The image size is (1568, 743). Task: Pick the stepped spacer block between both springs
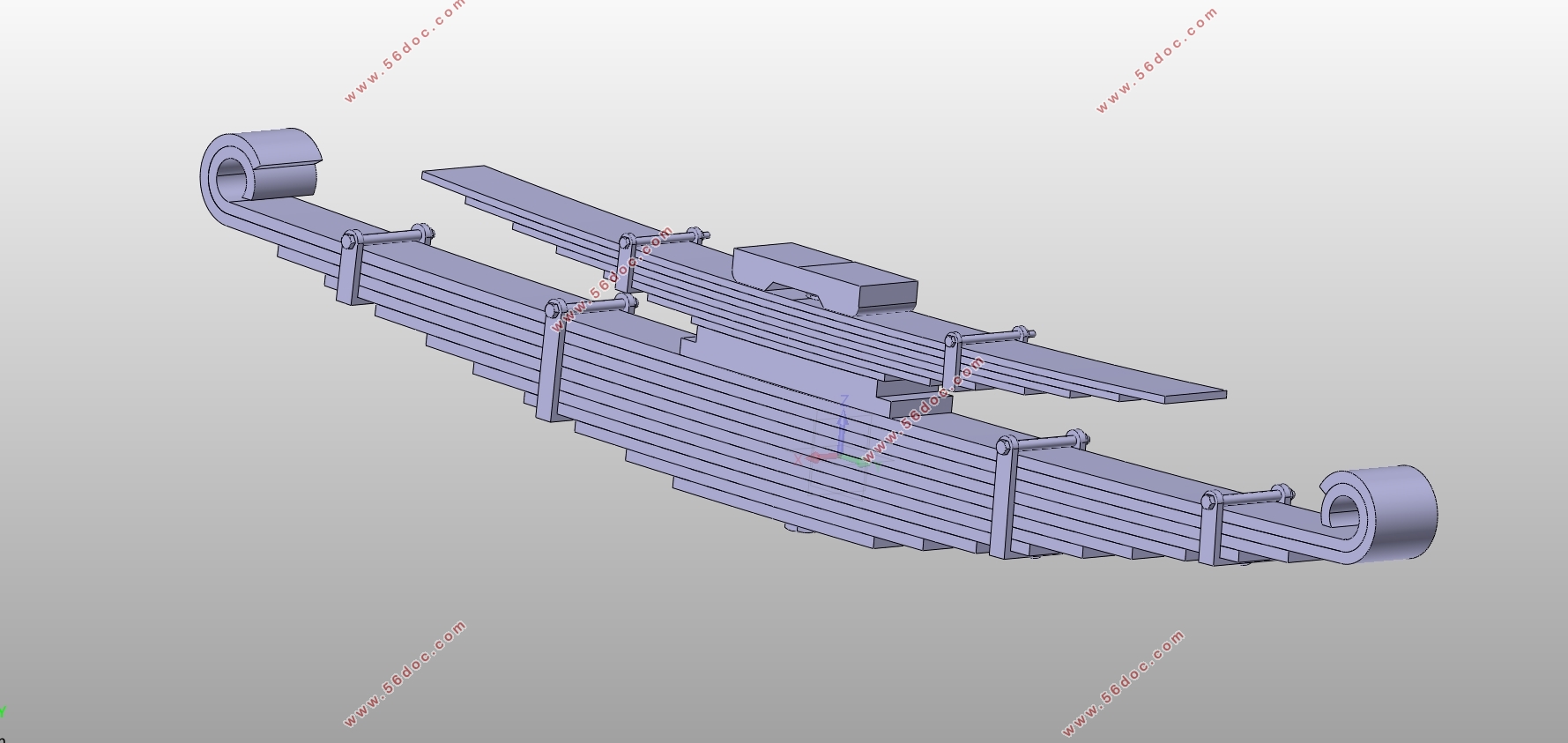[x=815, y=370]
